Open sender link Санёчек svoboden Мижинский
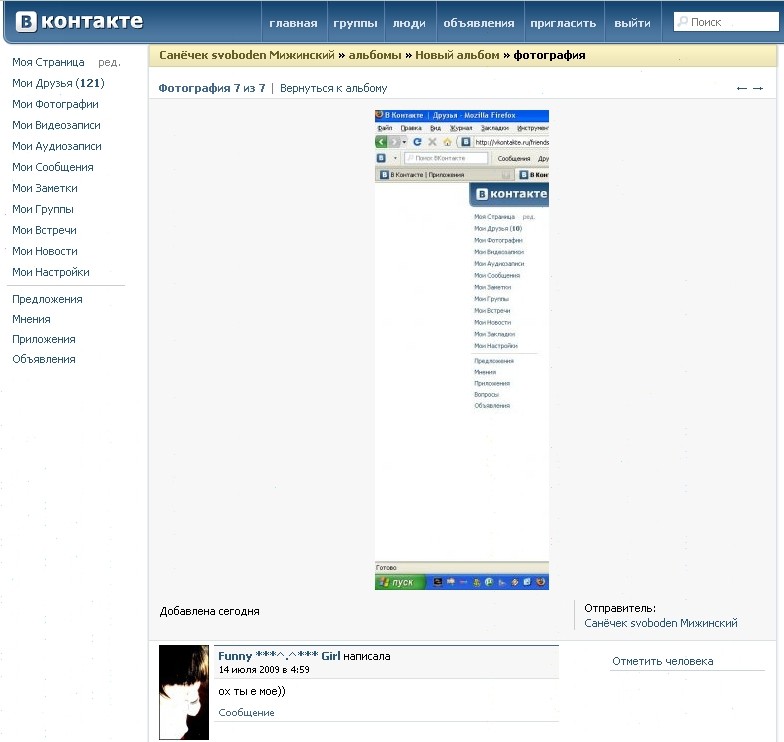 (660, 623)
